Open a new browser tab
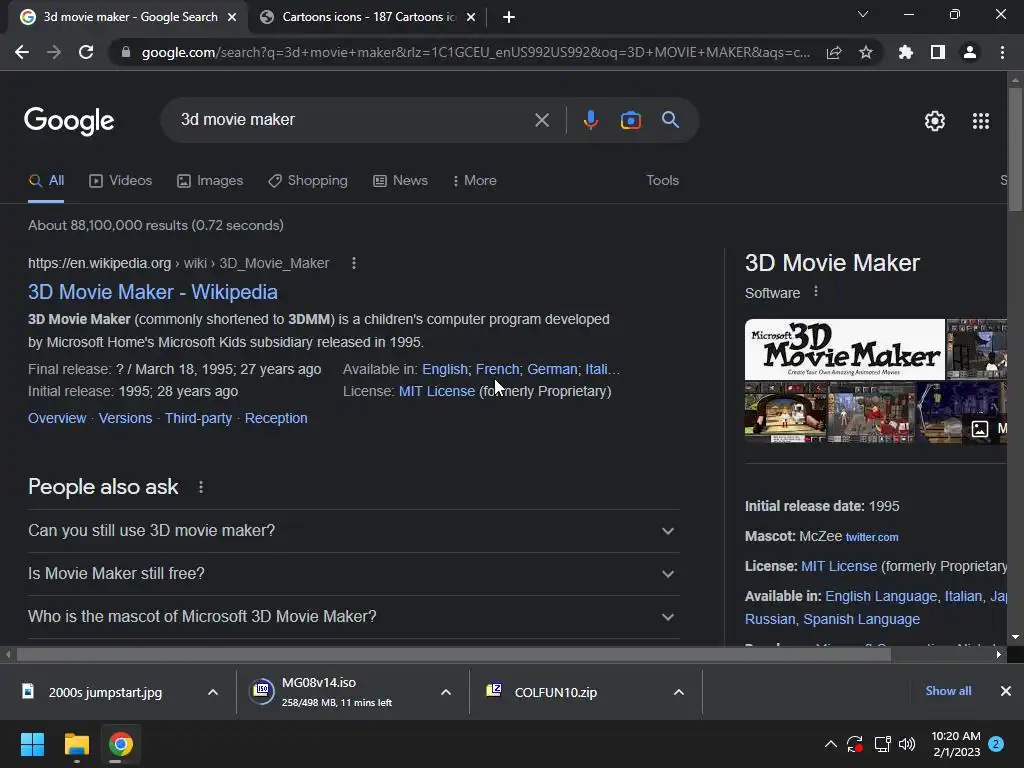This screenshot has height=768, width=1024. [x=509, y=17]
